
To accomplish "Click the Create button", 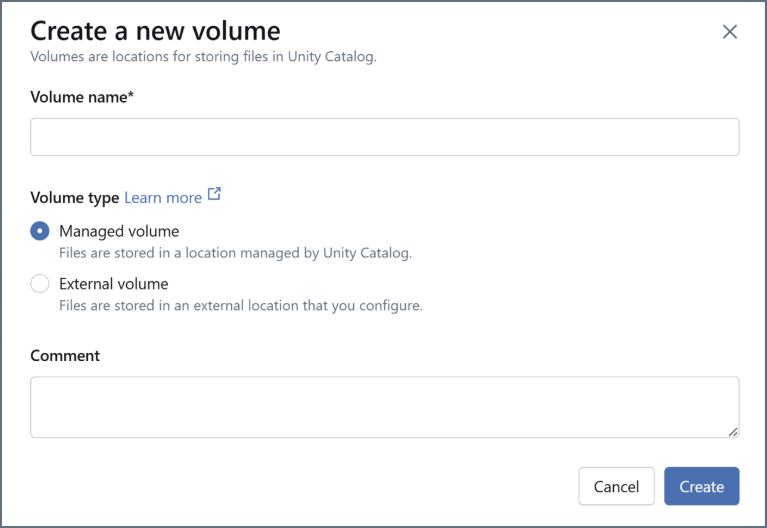I will tap(701, 486).
